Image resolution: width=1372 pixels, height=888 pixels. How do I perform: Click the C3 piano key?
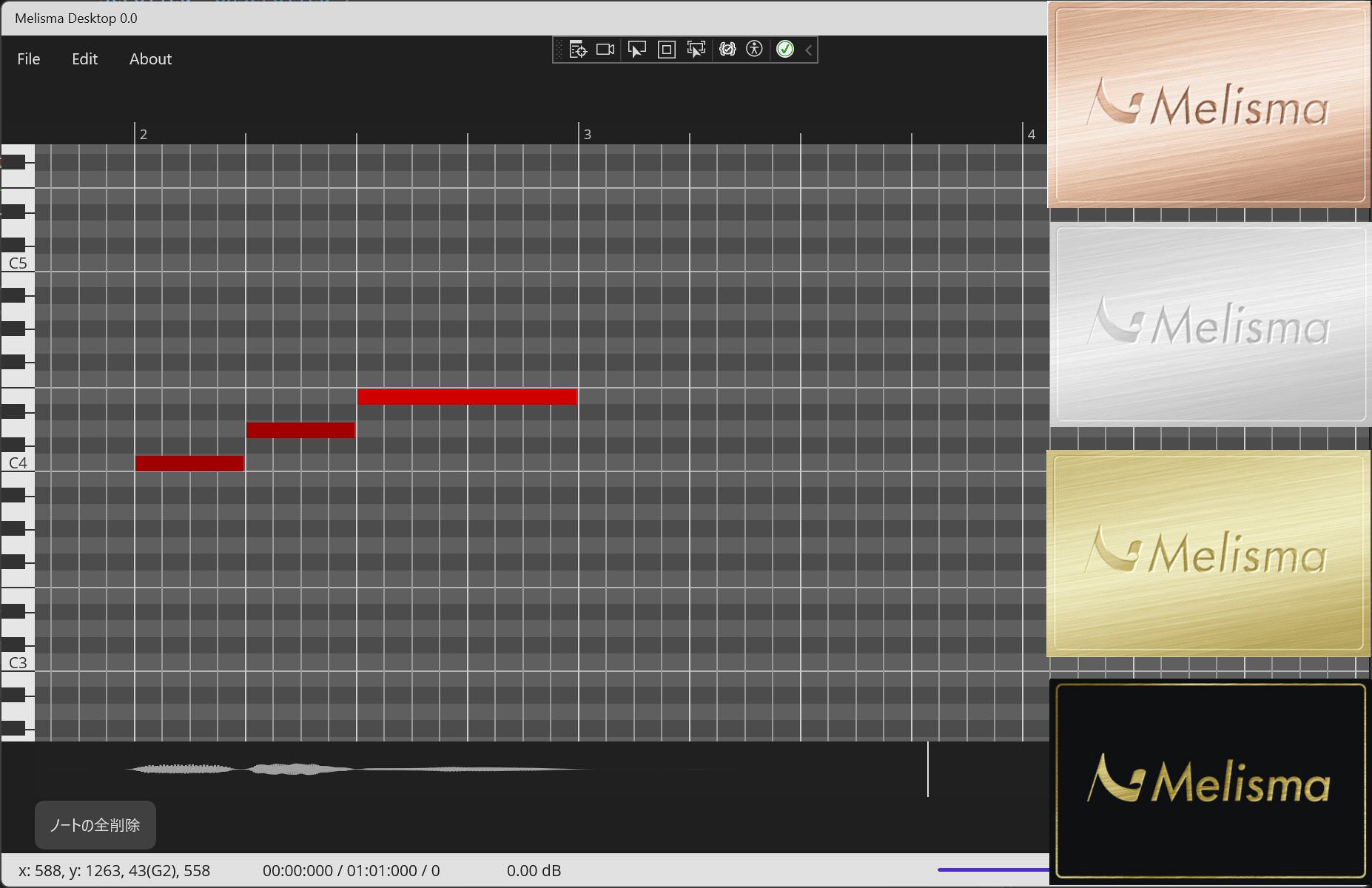click(x=18, y=663)
